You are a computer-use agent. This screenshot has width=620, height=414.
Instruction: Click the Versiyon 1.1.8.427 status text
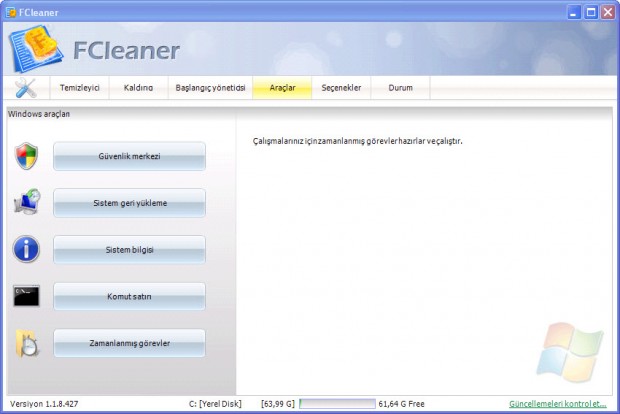coord(44,404)
